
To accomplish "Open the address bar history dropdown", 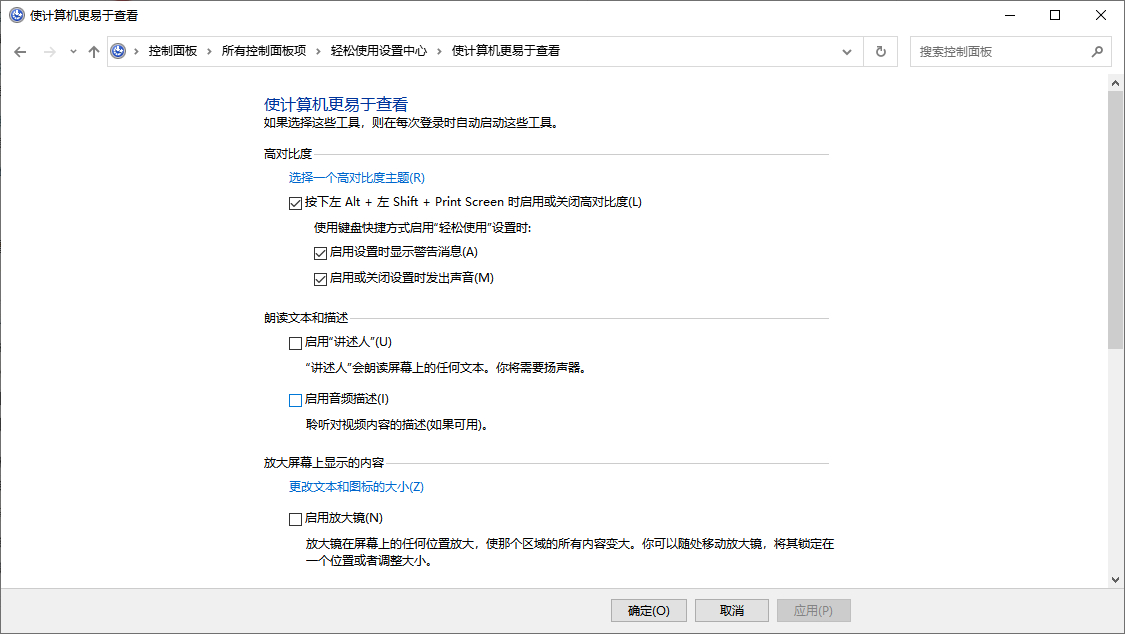I will point(846,51).
